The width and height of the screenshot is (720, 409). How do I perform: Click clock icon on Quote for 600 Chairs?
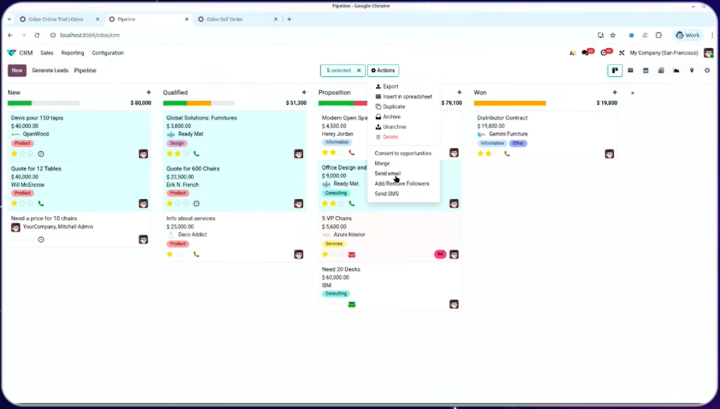(197, 203)
